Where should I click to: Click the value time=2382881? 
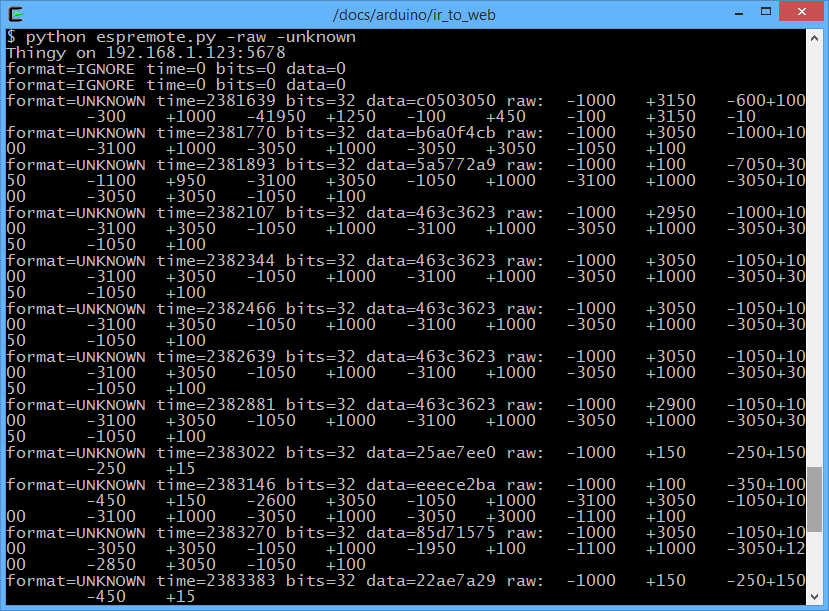tap(216, 405)
